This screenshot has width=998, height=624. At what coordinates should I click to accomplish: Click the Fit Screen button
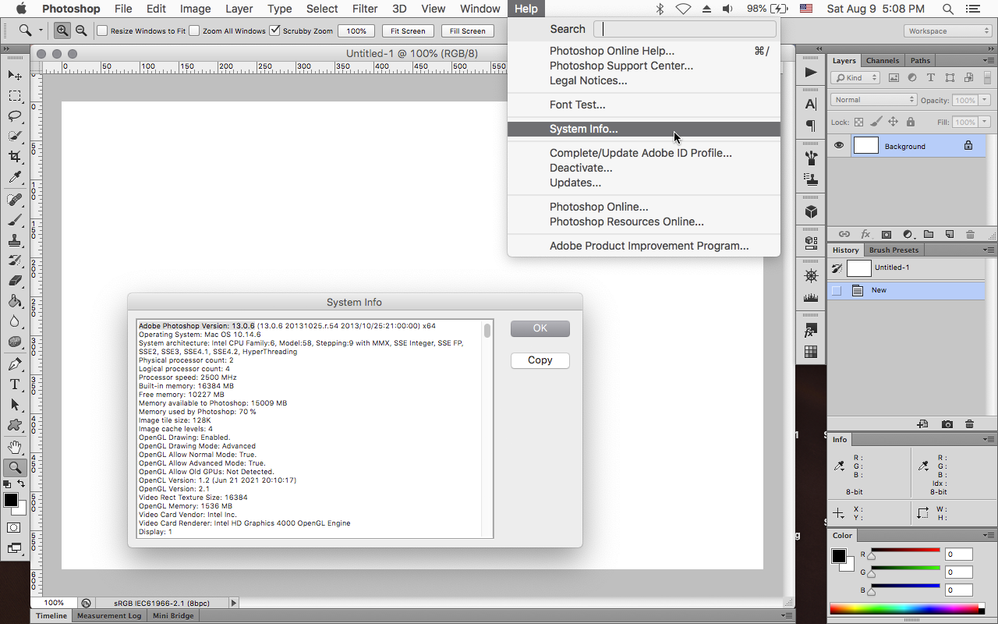tap(407, 31)
